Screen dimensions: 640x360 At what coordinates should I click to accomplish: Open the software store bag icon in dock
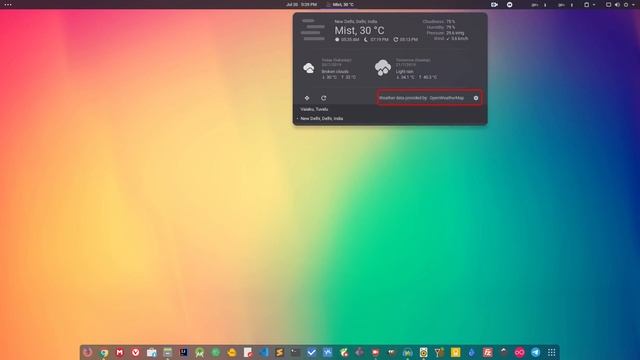[151, 352]
